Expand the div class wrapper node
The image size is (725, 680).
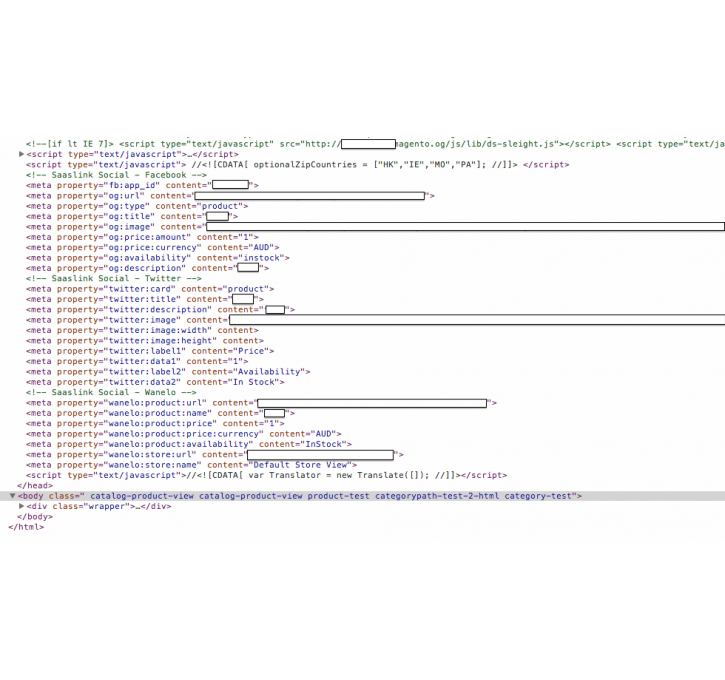[x=21, y=506]
